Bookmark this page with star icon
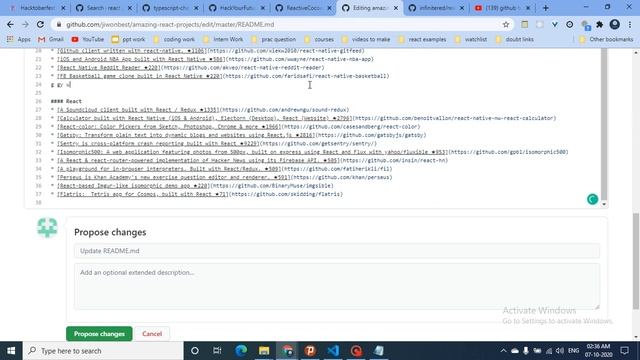The width and height of the screenshot is (640, 360). [506, 24]
